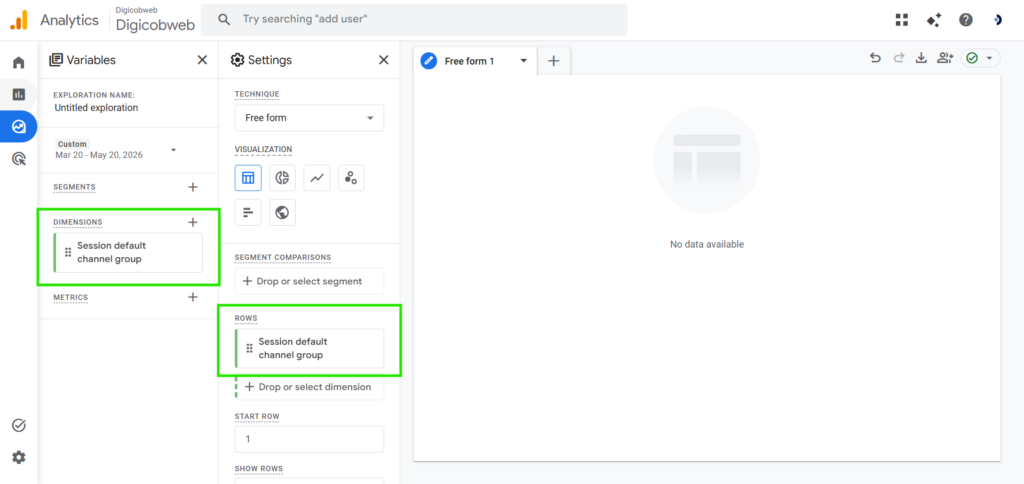
Task: Click the Variables panel title
Action: click(91, 60)
